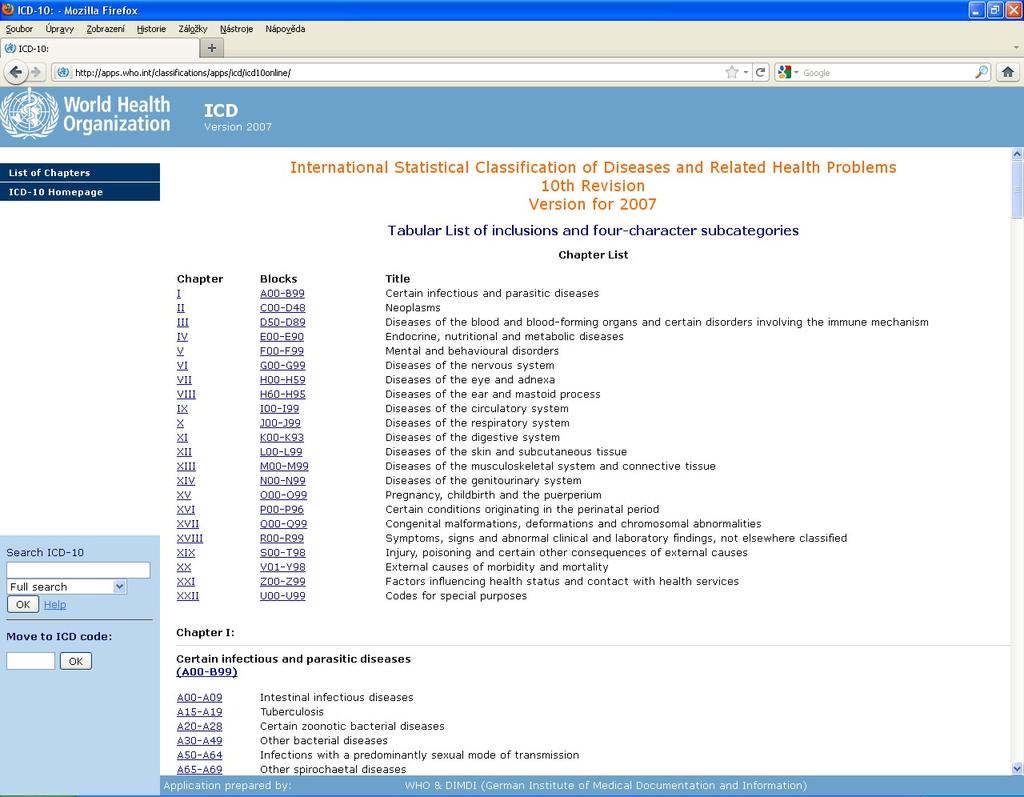The width and height of the screenshot is (1024, 797).
Task: Open Chapter I link
Action: (x=179, y=294)
